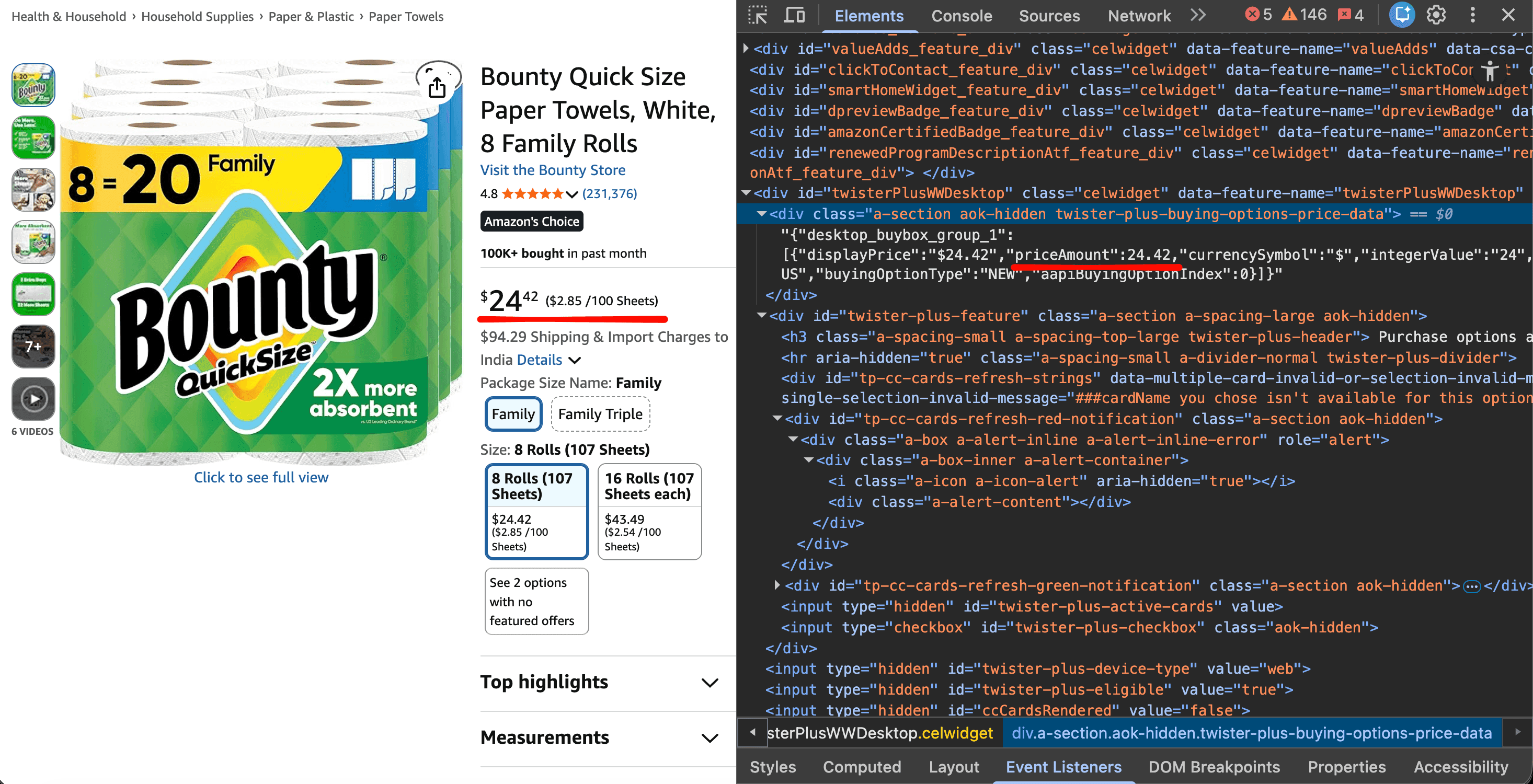Select the fourth product thumbnail

[x=33, y=242]
